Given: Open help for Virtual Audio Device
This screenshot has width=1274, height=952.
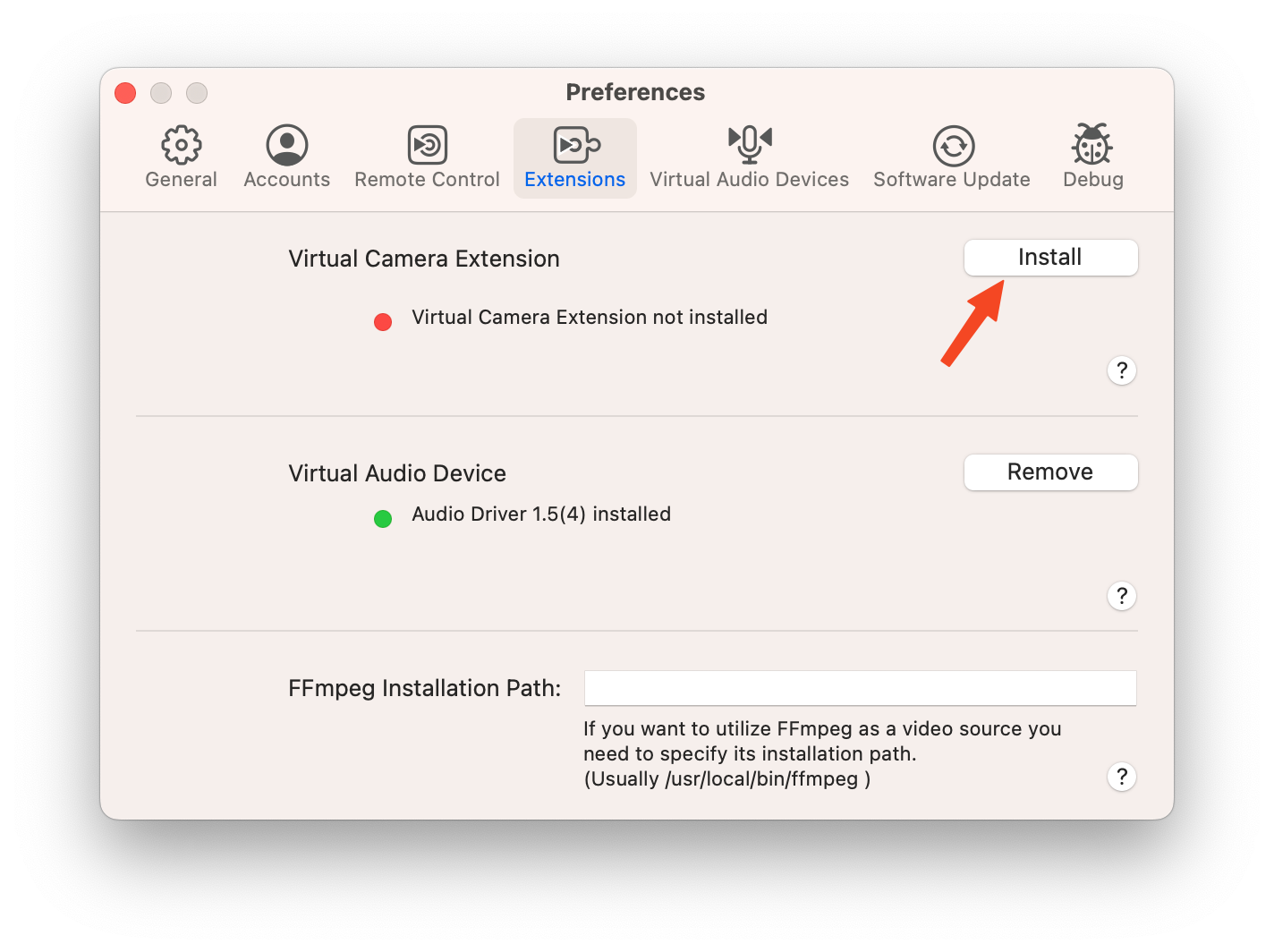Looking at the screenshot, I should point(1121,596).
